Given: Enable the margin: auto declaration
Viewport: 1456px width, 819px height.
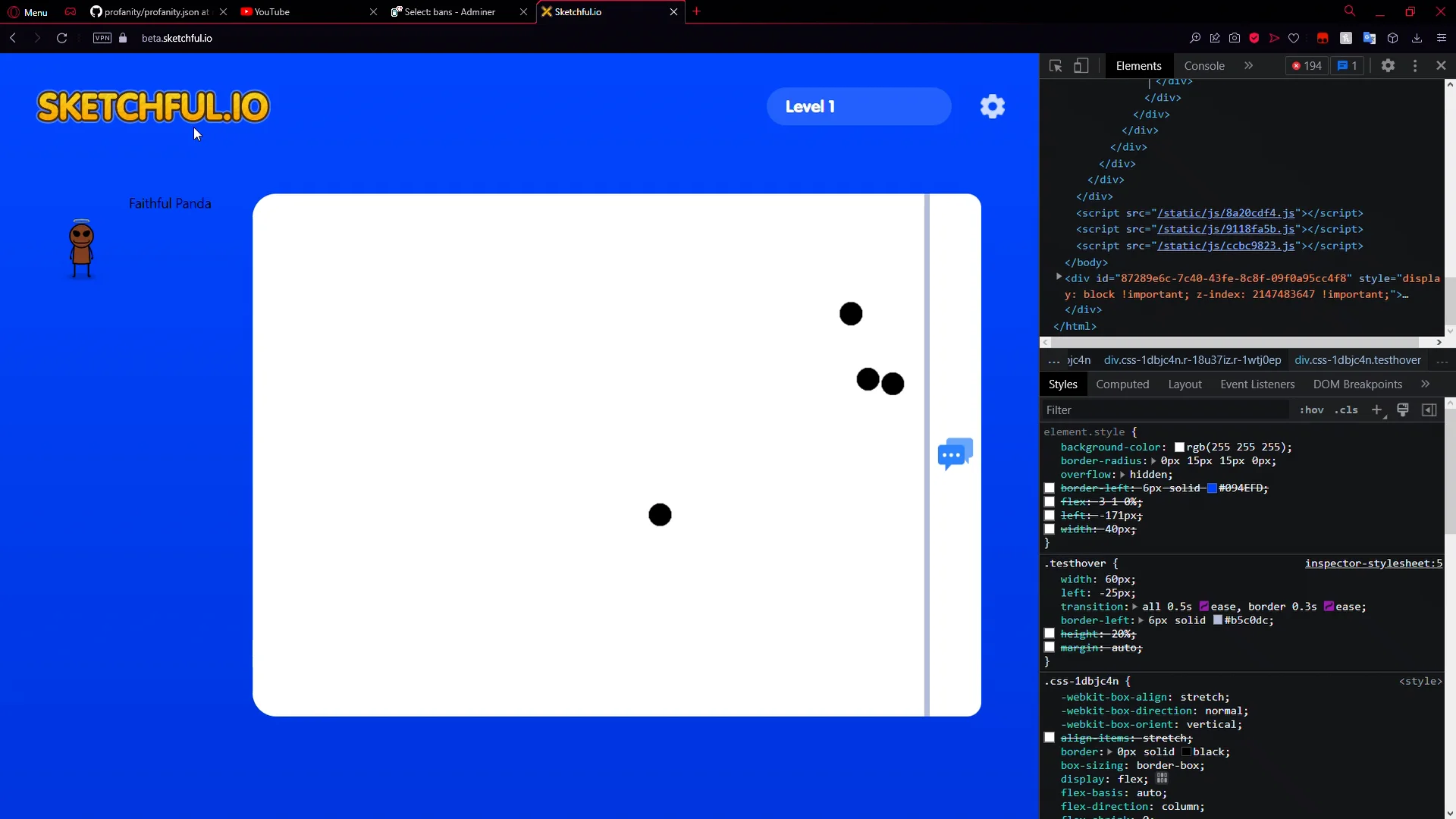Looking at the screenshot, I should tap(1050, 648).
